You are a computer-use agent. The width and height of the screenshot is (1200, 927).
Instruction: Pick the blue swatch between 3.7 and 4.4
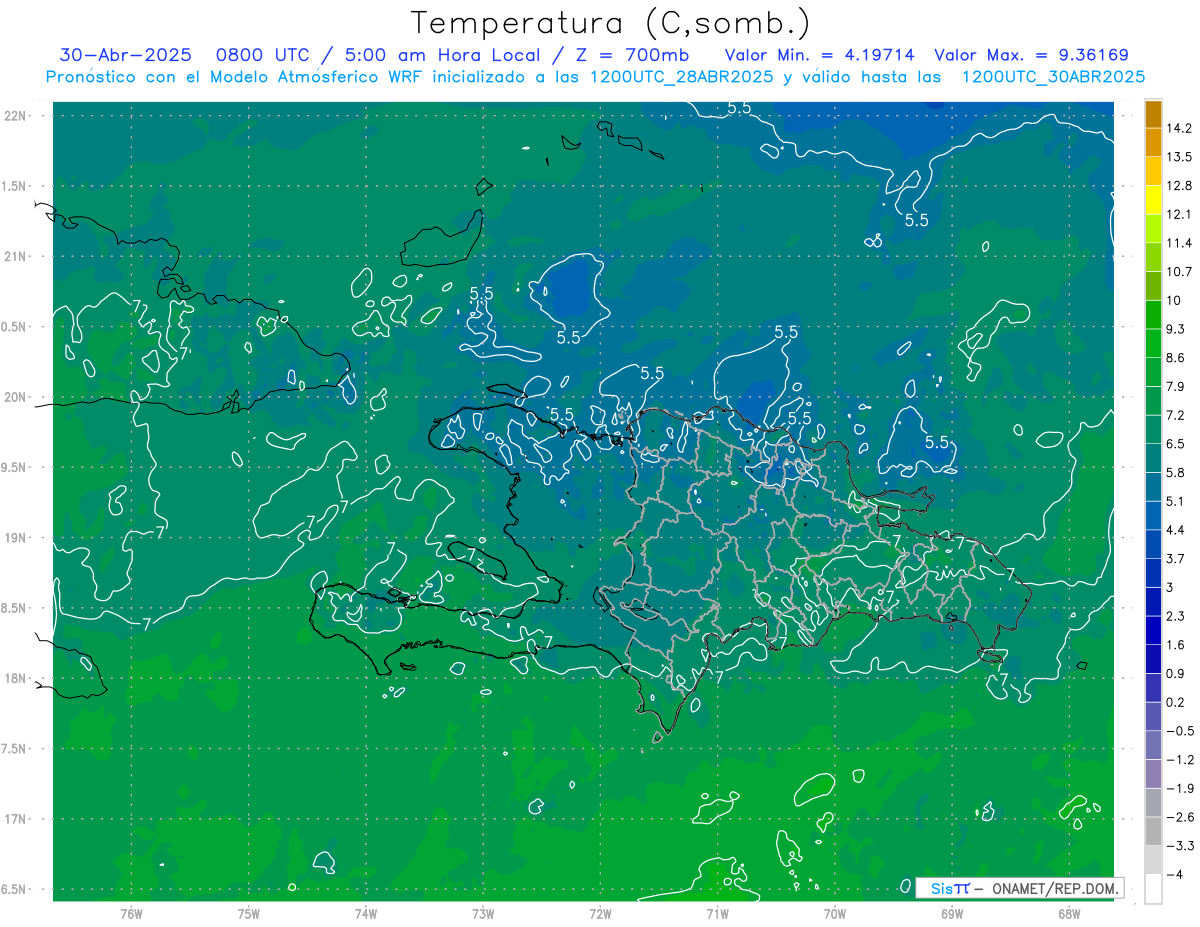pos(1153,544)
